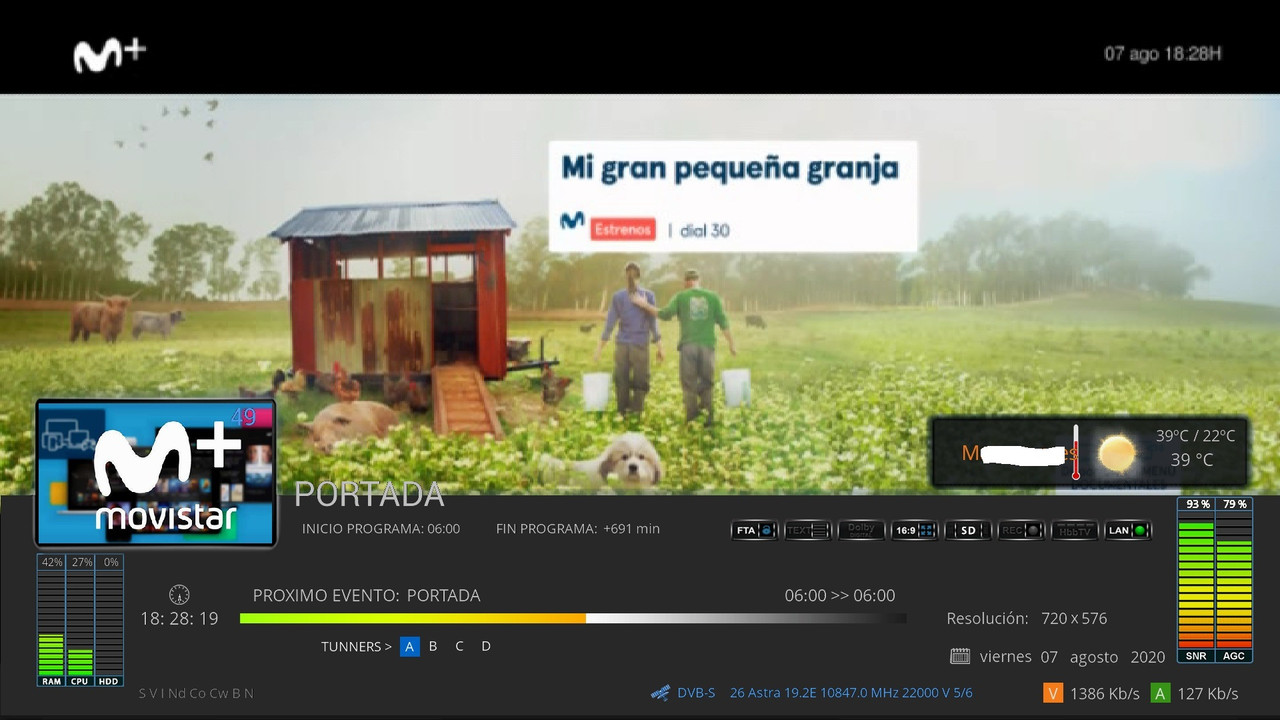The image size is (1280, 720).
Task: Click the SNR signal level meter
Action: point(1197,580)
